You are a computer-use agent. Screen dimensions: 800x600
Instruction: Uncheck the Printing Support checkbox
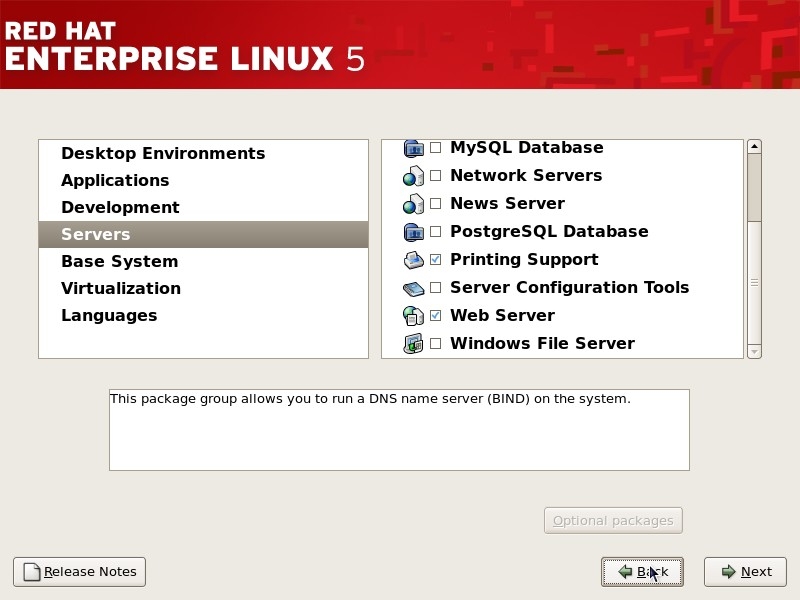point(436,260)
